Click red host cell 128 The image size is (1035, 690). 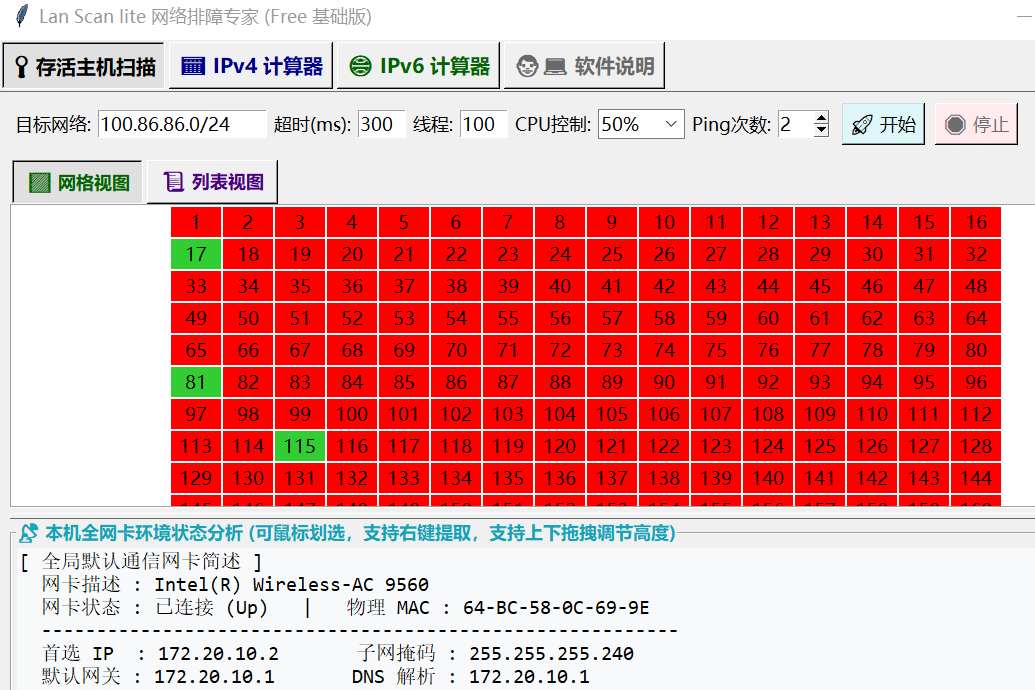coord(976,446)
